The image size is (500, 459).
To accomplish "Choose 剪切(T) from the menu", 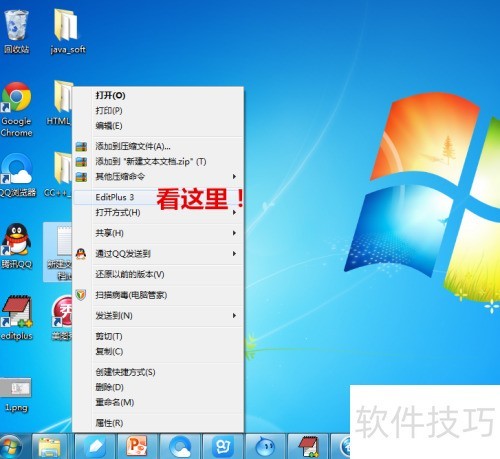I will tap(158, 336).
